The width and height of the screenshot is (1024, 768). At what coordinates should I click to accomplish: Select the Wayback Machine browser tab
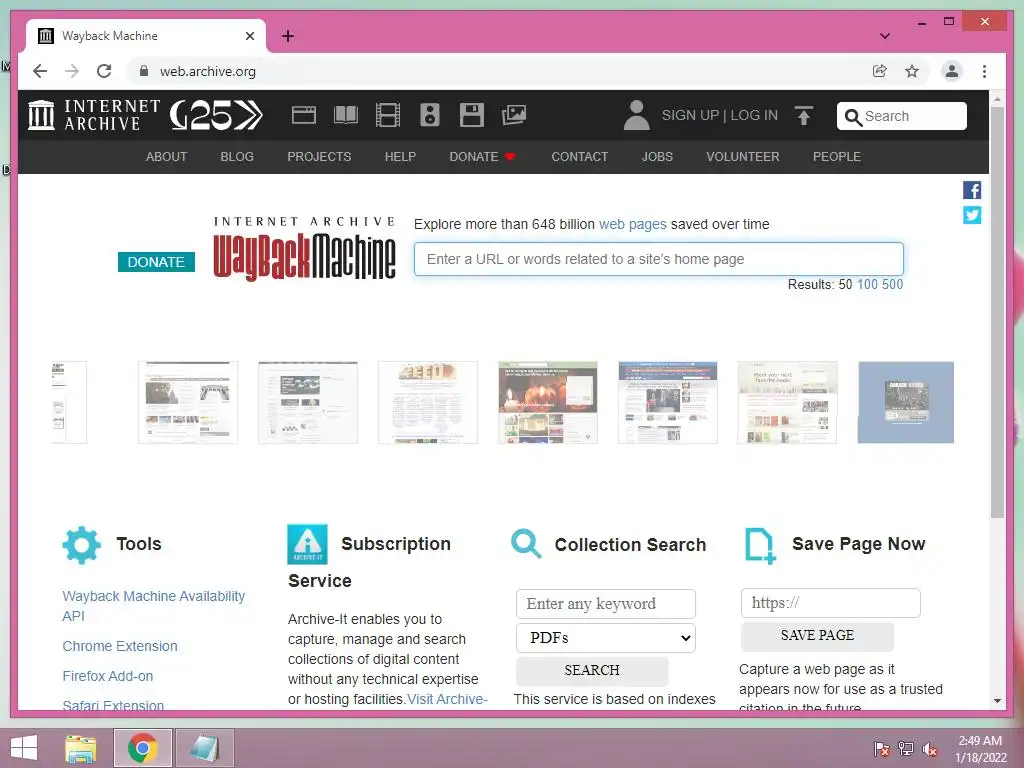click(x=146, y=36)
